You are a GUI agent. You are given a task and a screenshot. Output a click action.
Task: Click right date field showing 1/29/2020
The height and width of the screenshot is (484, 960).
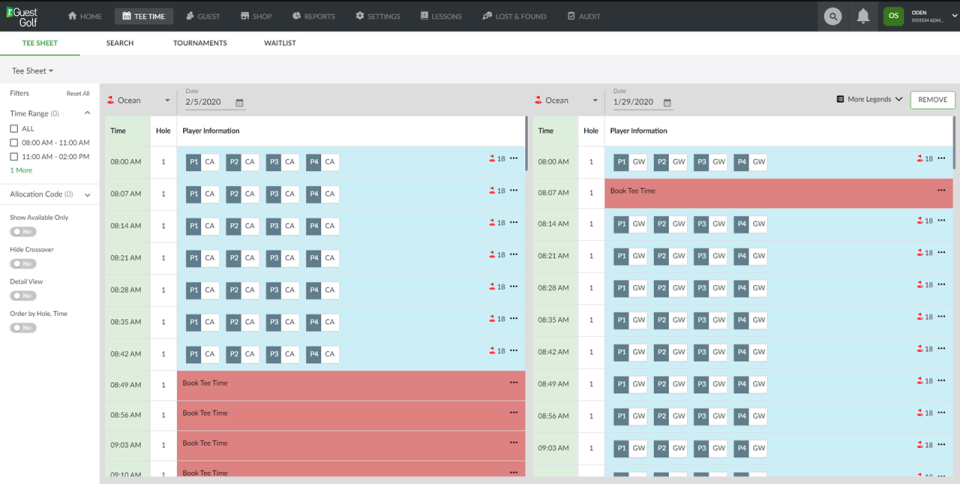point(643,102)
